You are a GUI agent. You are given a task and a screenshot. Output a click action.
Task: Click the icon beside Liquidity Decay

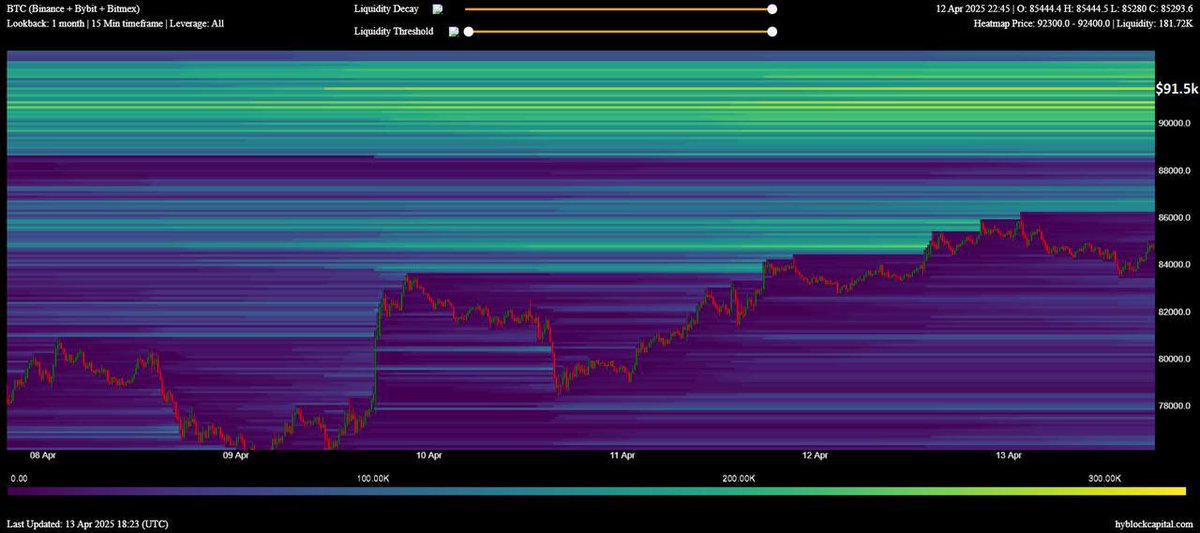[437, 9]
